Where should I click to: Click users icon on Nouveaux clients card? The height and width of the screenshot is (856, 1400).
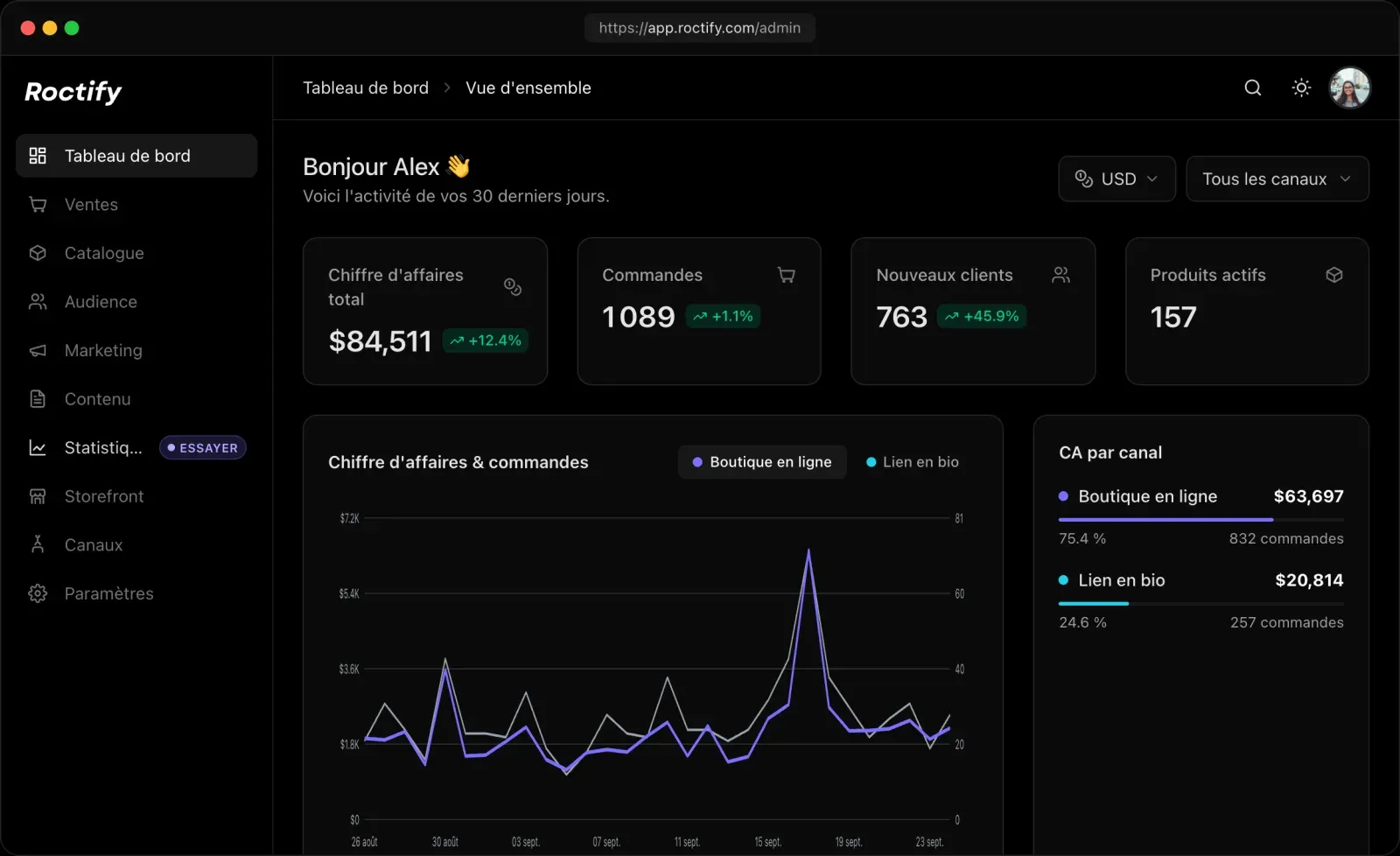[x=1060, y=275]
